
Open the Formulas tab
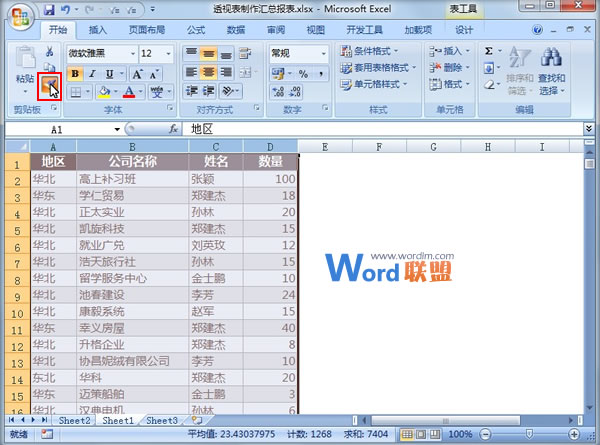pyautogui.click(x=196, y=30)
